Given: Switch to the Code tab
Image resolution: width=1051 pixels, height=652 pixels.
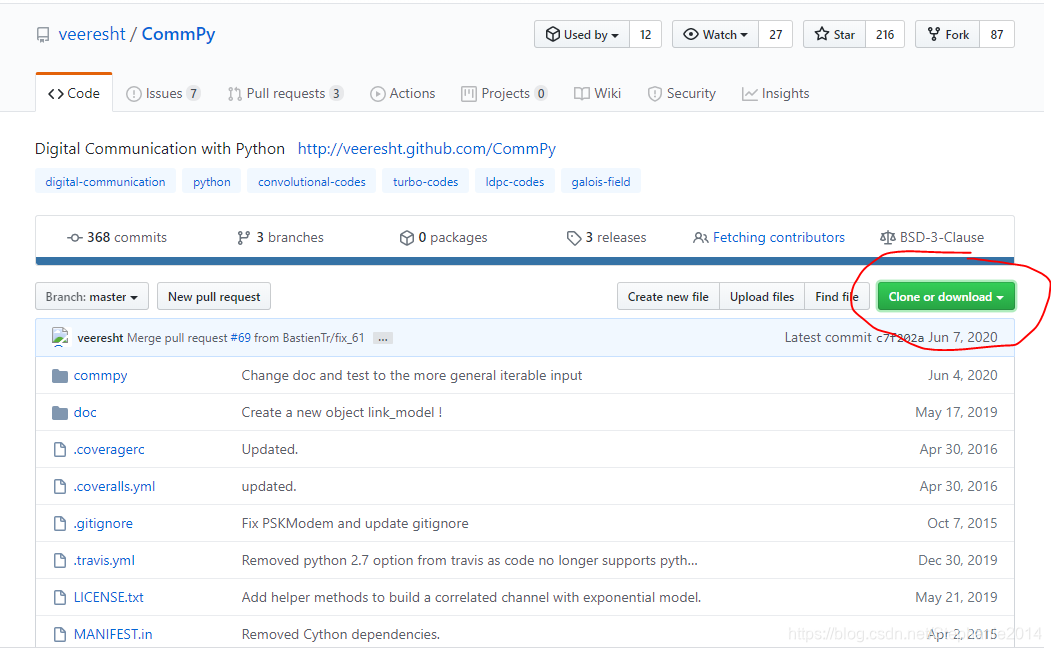Looking at the screenshot, I should click(x=74, y=93).
